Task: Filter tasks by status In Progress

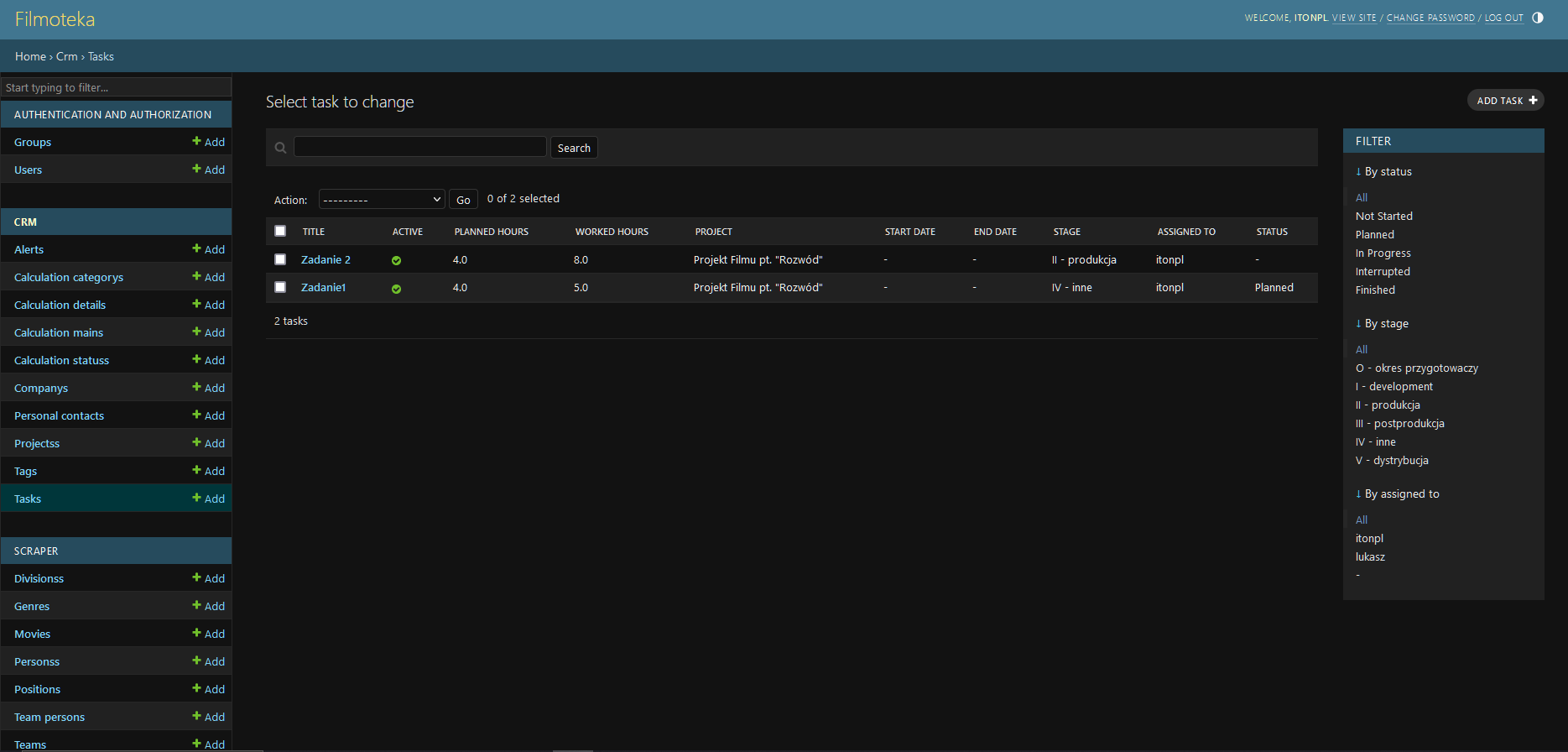Action: (1383, 253)
